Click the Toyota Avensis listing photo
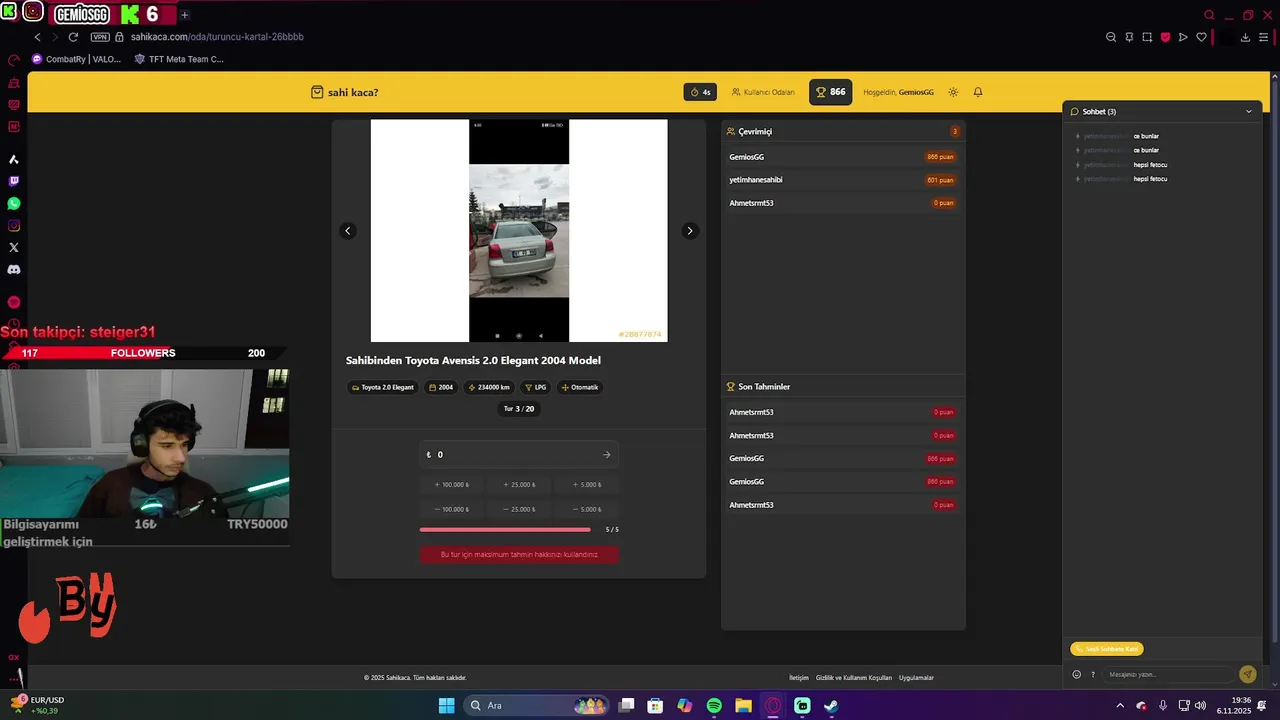 pyautogui.click(x=519, y=231)
